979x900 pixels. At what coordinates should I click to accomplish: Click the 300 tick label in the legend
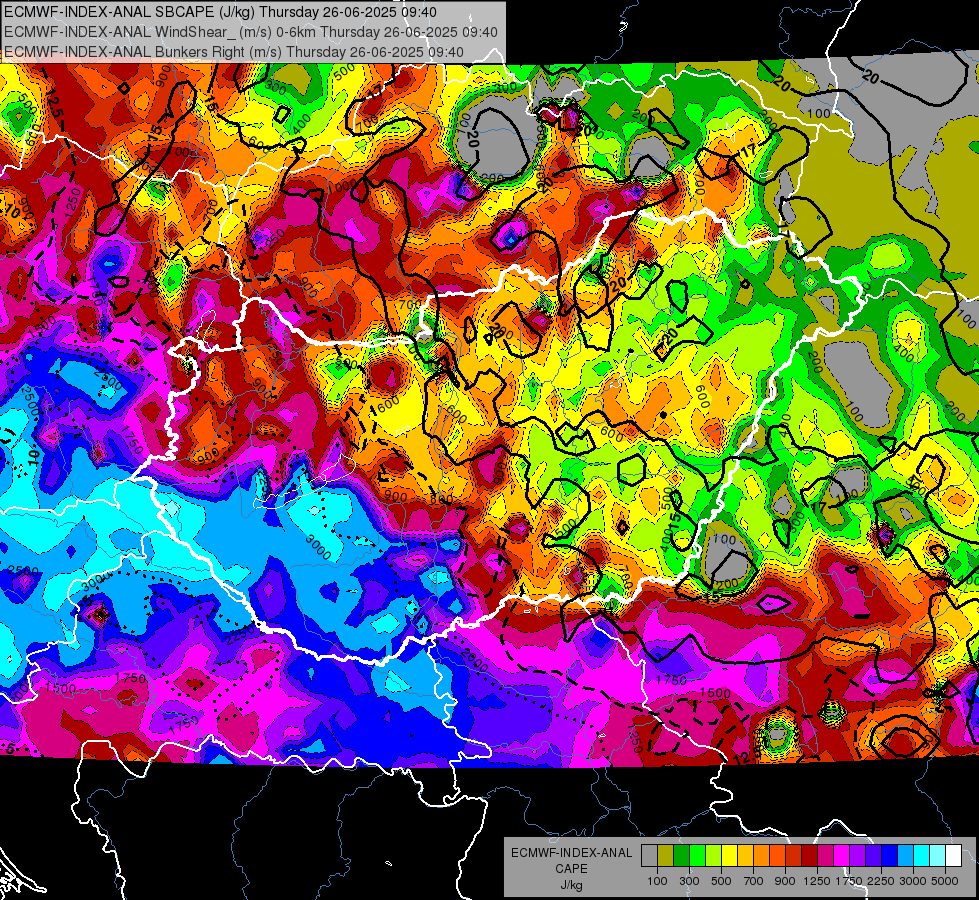(x=689, y=881)
